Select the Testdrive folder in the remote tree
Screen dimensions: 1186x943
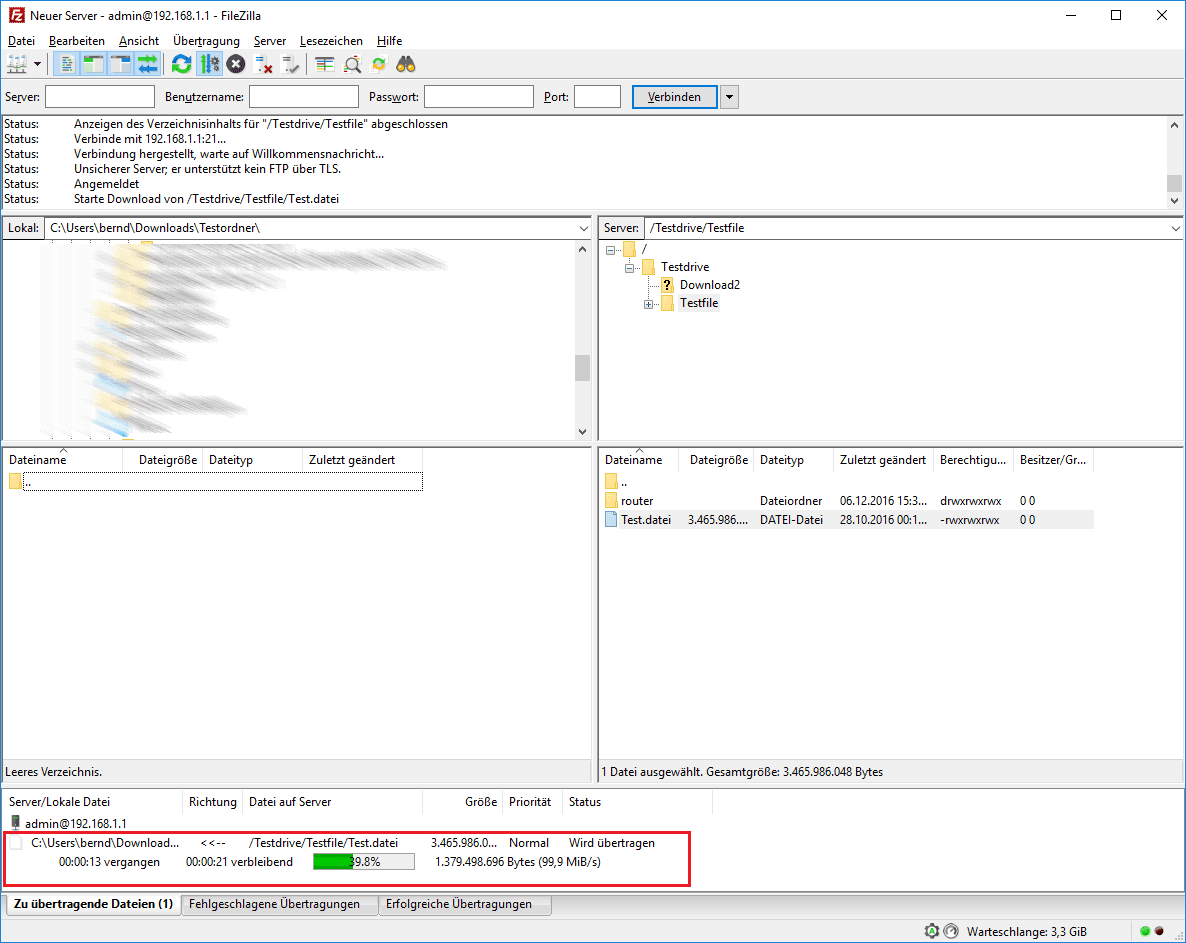(x=685, y=267)
